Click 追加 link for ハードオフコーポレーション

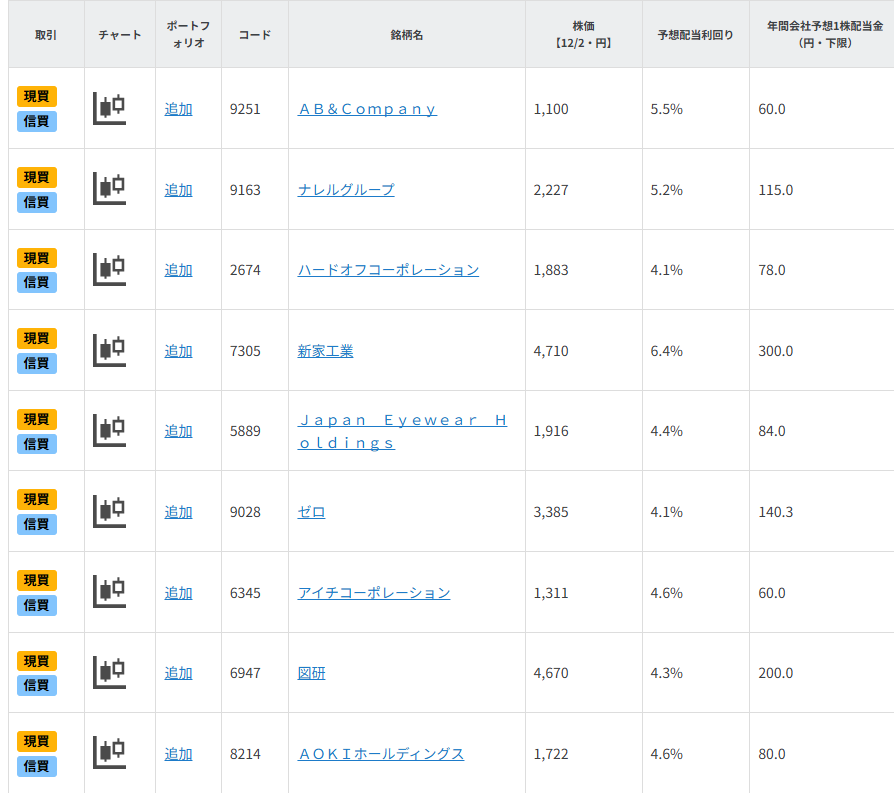178,269
